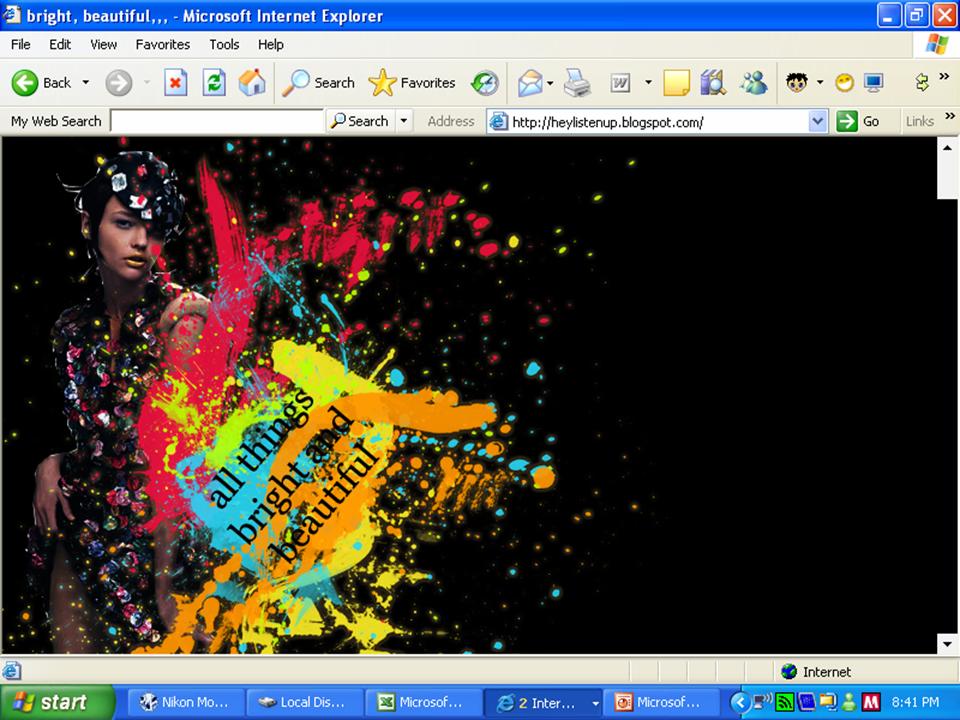Switch to Microsoft PowerPoint taskbar button

(661, 703)
